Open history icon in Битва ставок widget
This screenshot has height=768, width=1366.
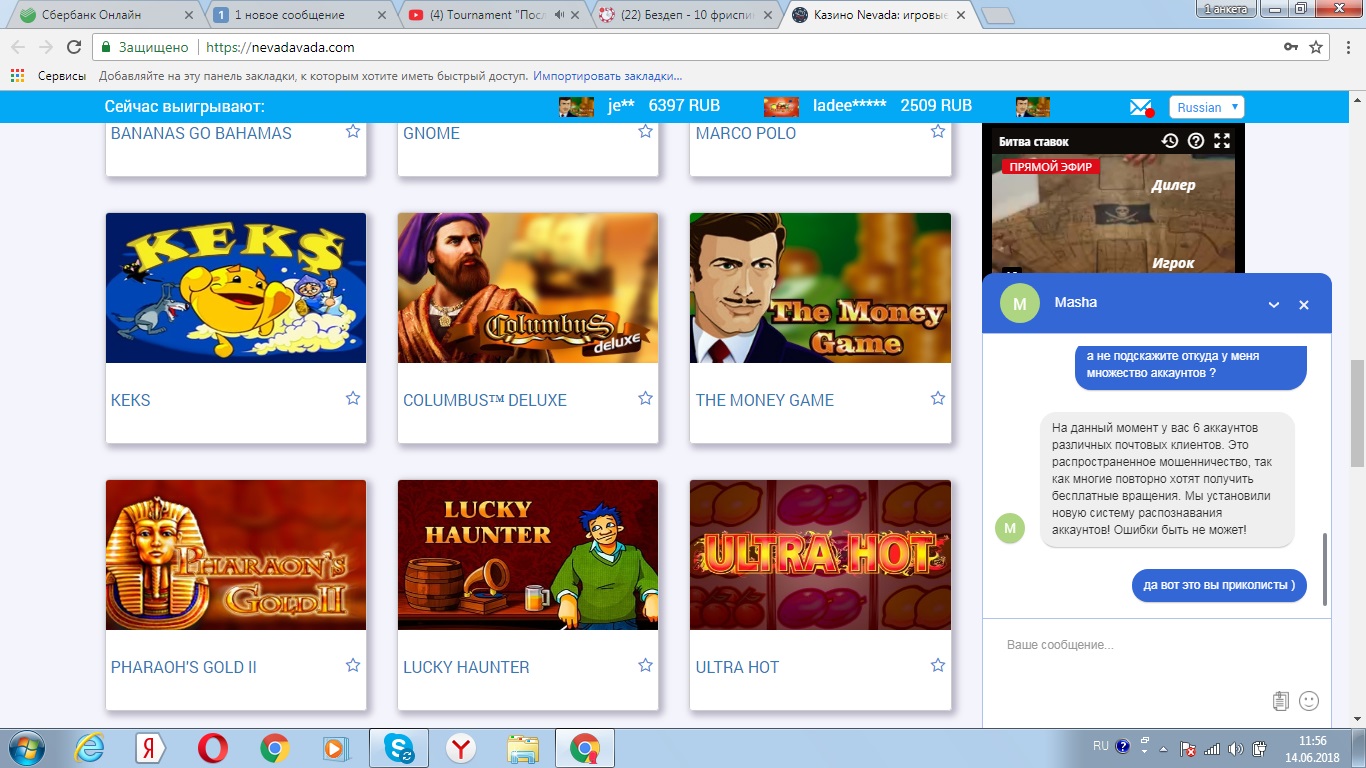click(x=1169, y=141)
